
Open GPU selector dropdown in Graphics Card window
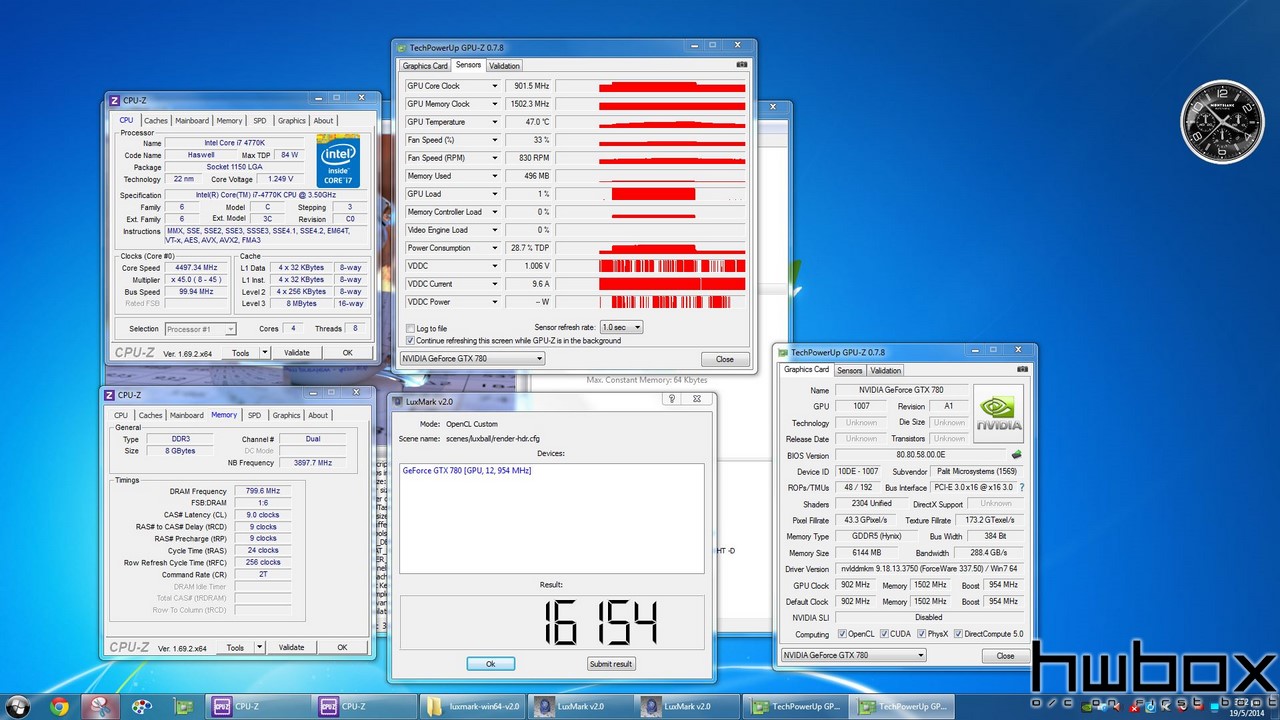[x=853, y=656]
